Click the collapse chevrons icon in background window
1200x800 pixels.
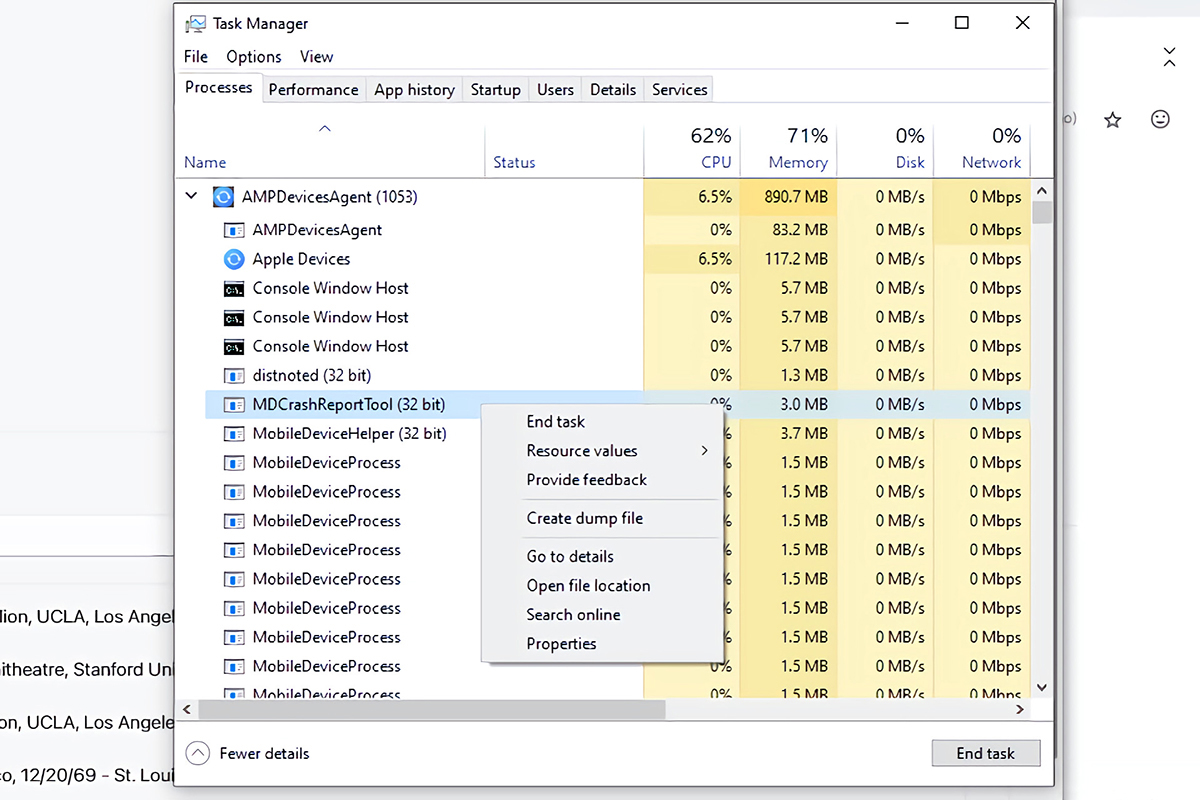pos(1169,57)
